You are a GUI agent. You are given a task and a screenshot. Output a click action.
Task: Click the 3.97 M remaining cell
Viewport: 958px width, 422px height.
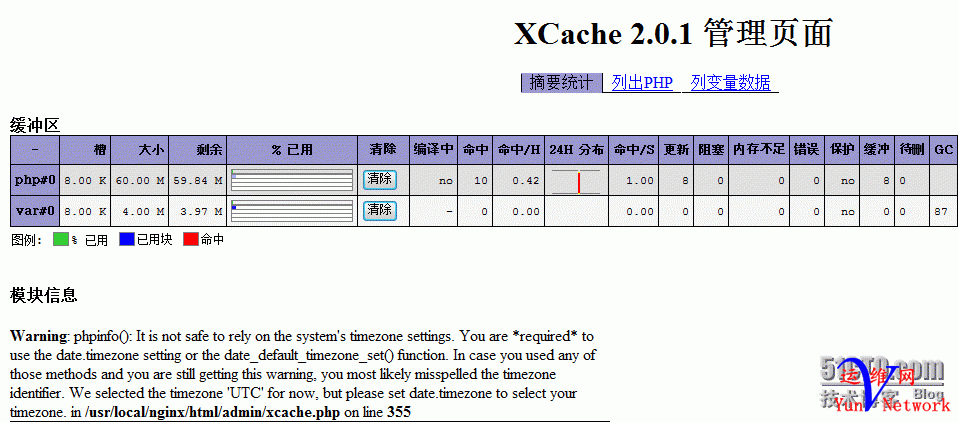coord(198,211)
